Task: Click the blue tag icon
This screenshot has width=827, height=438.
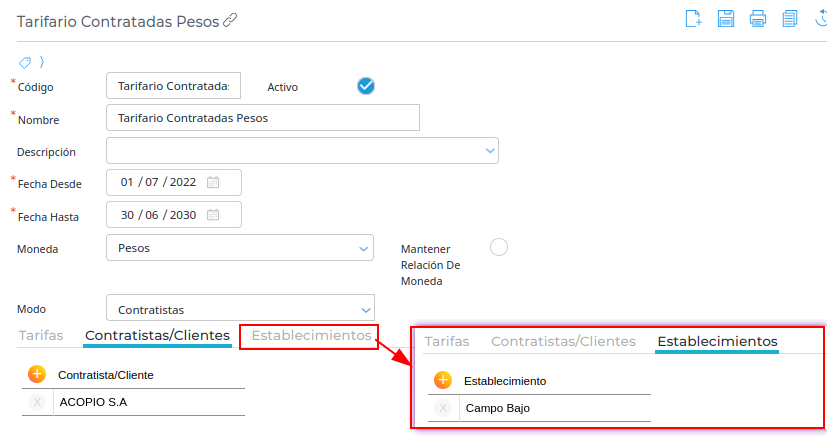Action: tap(25, 63)
